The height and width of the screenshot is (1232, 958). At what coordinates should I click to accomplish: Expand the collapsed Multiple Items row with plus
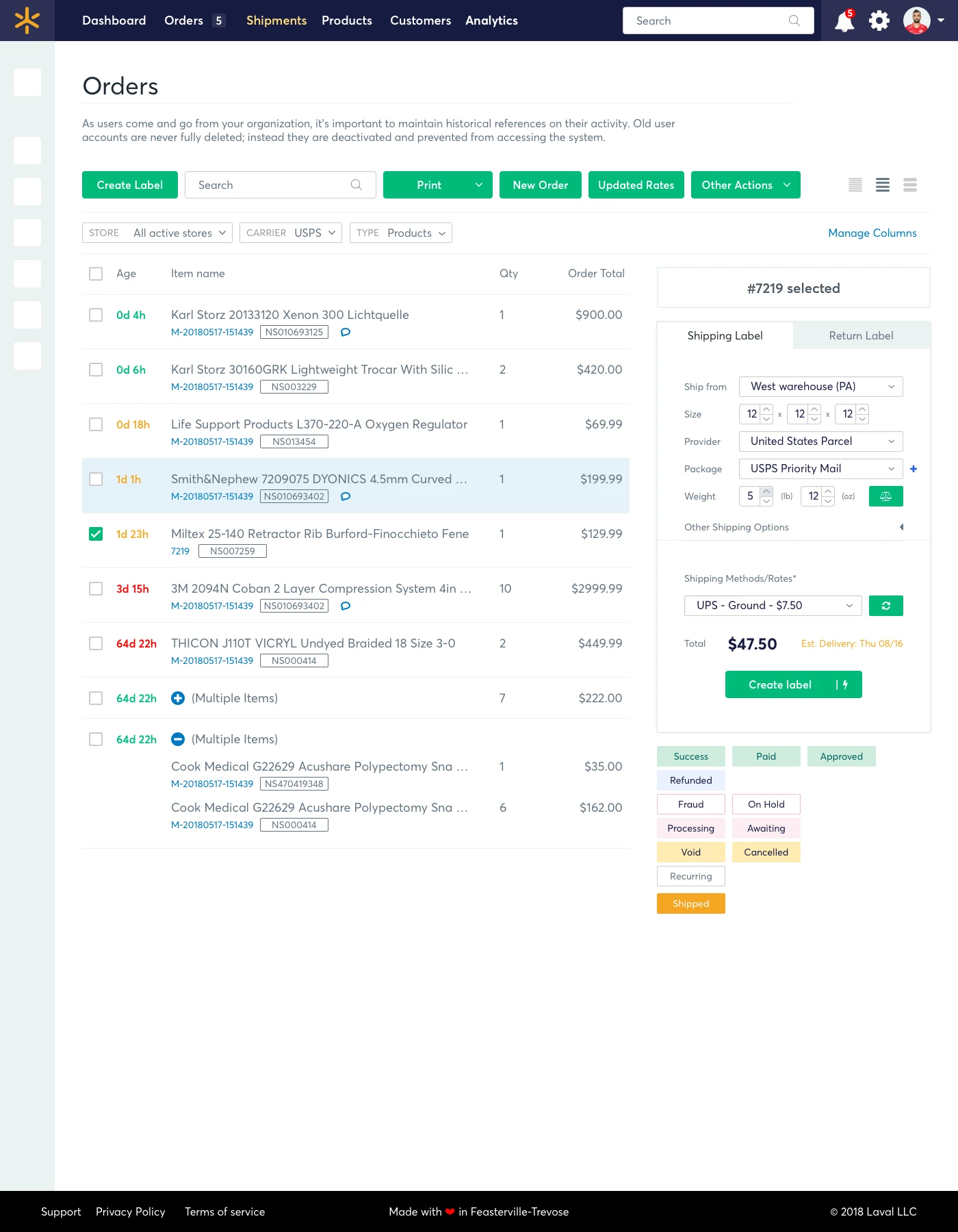pyautogui.click(x=178, y=698)
